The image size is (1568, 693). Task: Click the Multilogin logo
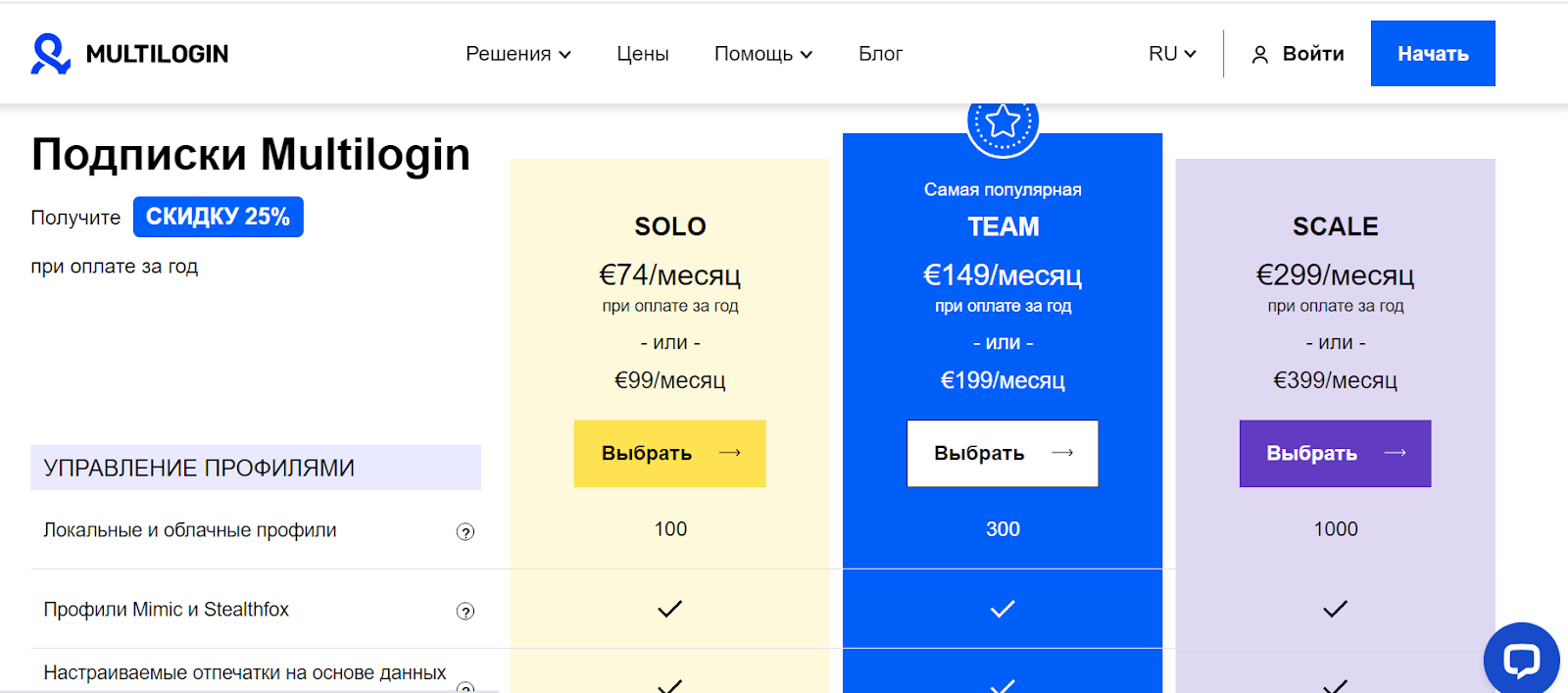click(129, 54)
